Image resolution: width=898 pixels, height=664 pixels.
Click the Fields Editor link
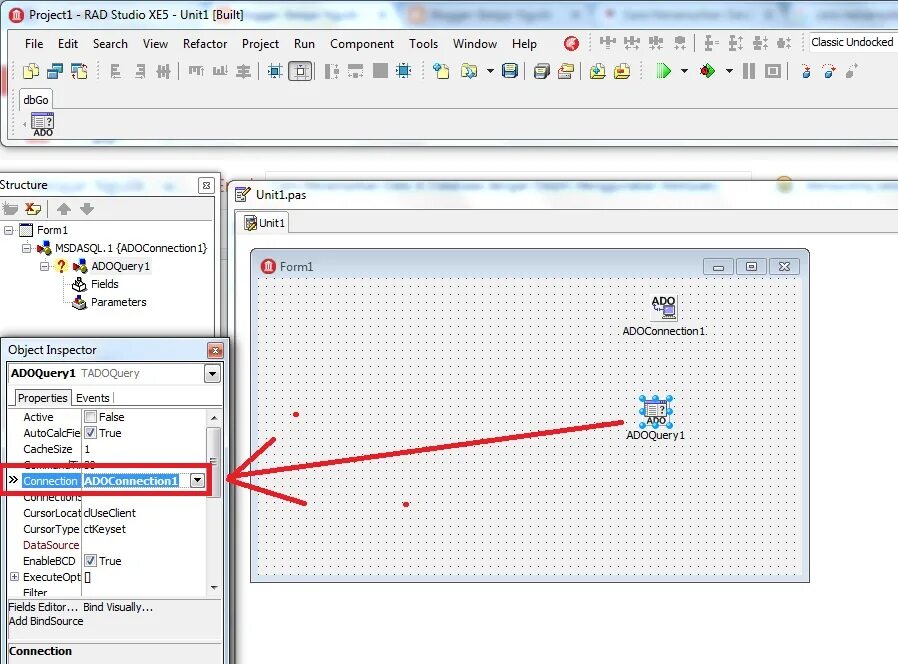(43, 607)
